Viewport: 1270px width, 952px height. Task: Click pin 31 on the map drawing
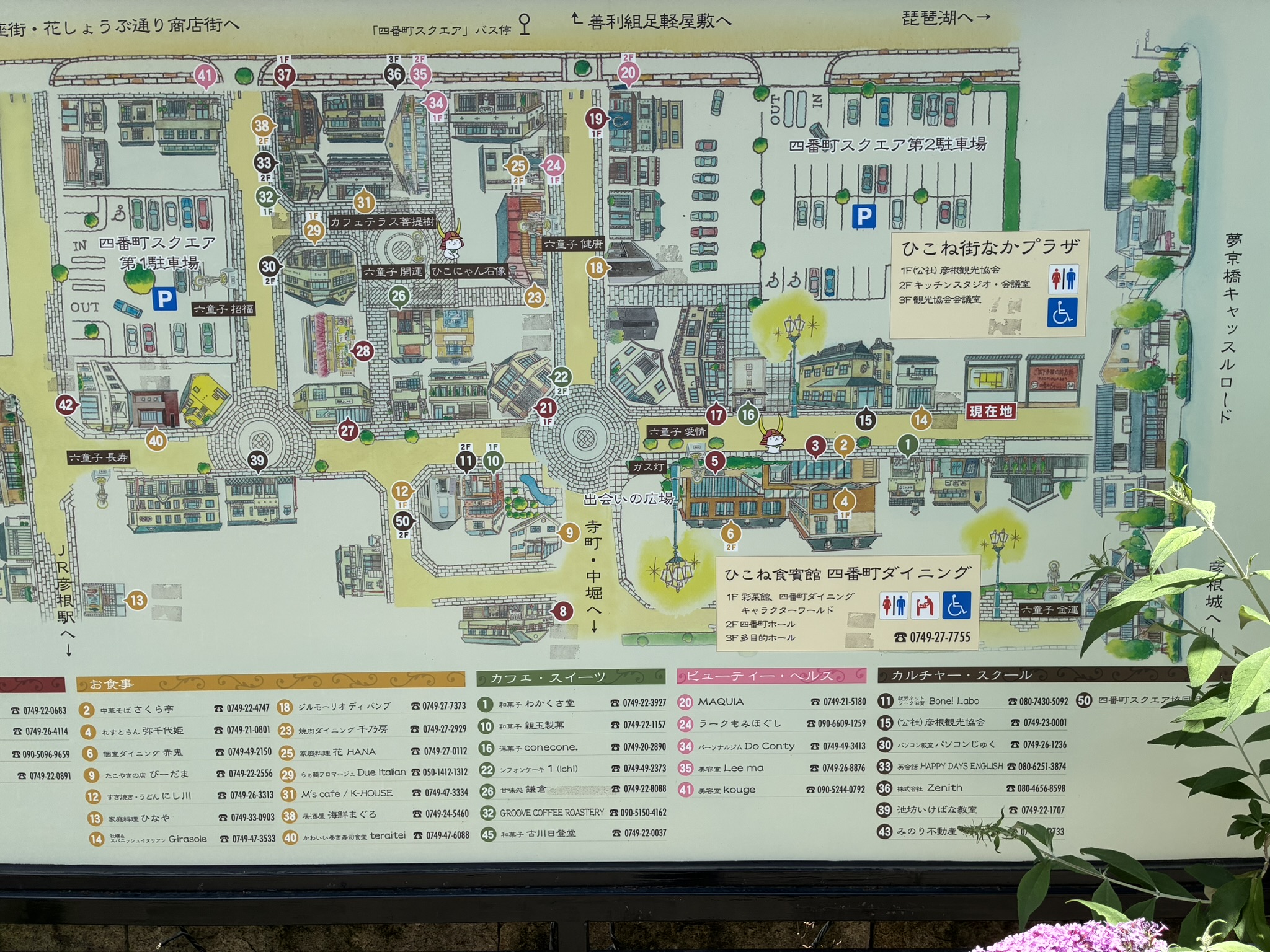tap(364, 201)
